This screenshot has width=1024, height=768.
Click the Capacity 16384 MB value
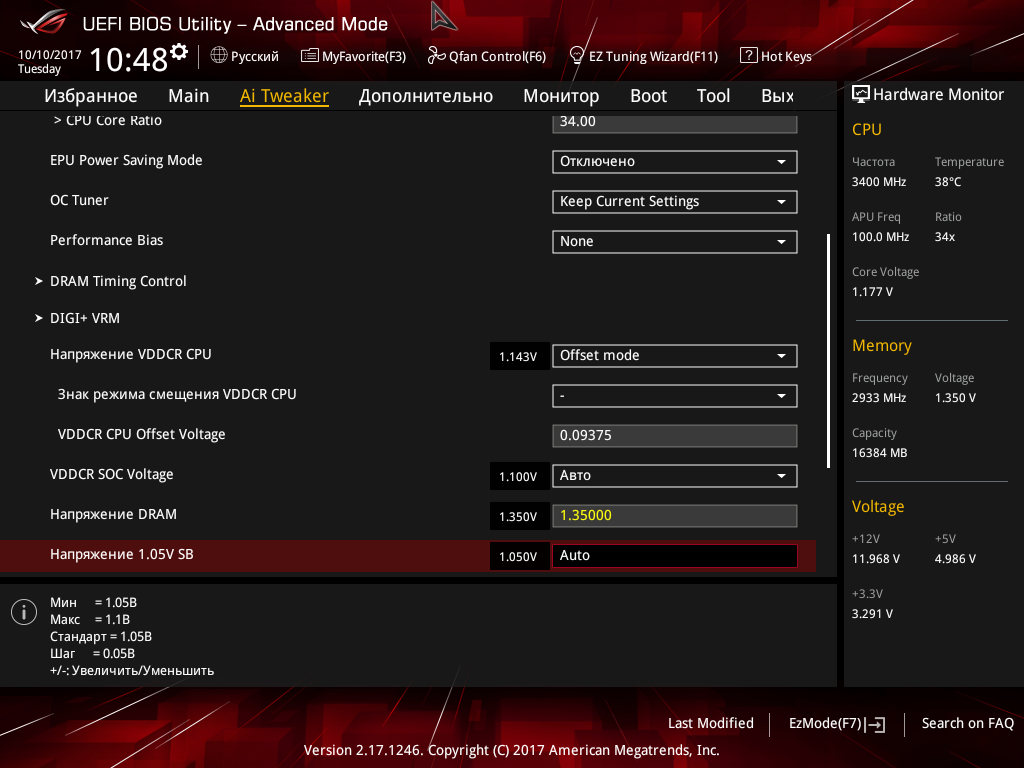click(x=879, y=453)
